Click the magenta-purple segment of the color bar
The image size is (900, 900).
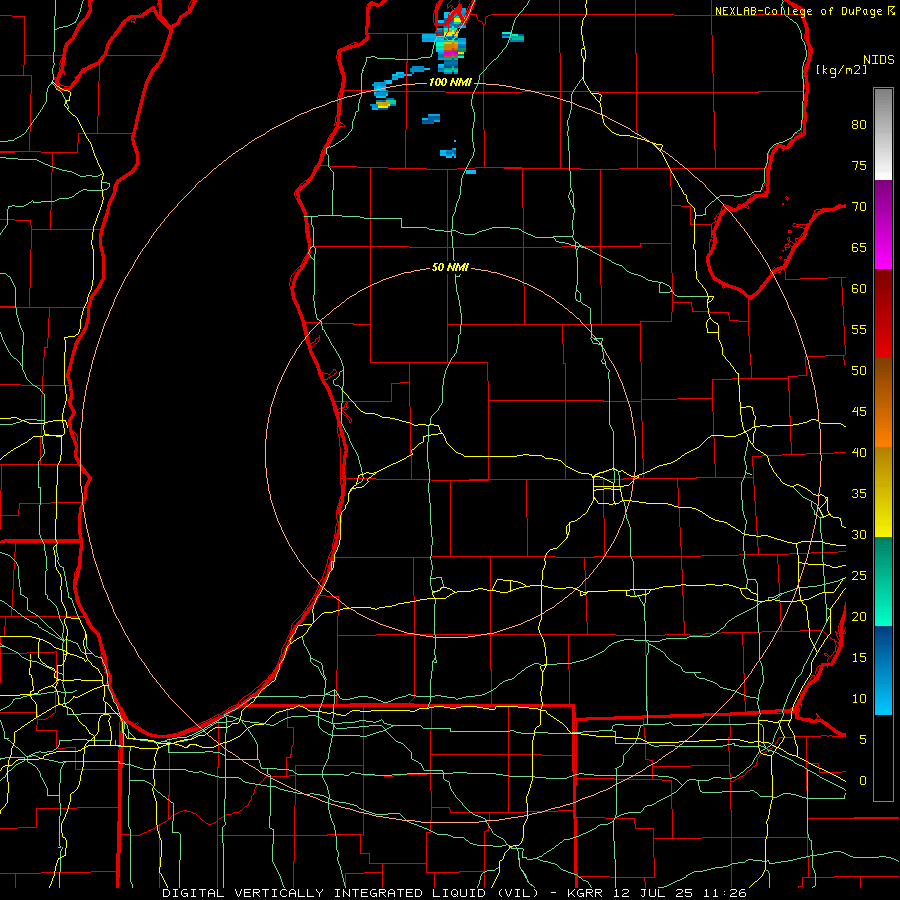click(883, 224)
